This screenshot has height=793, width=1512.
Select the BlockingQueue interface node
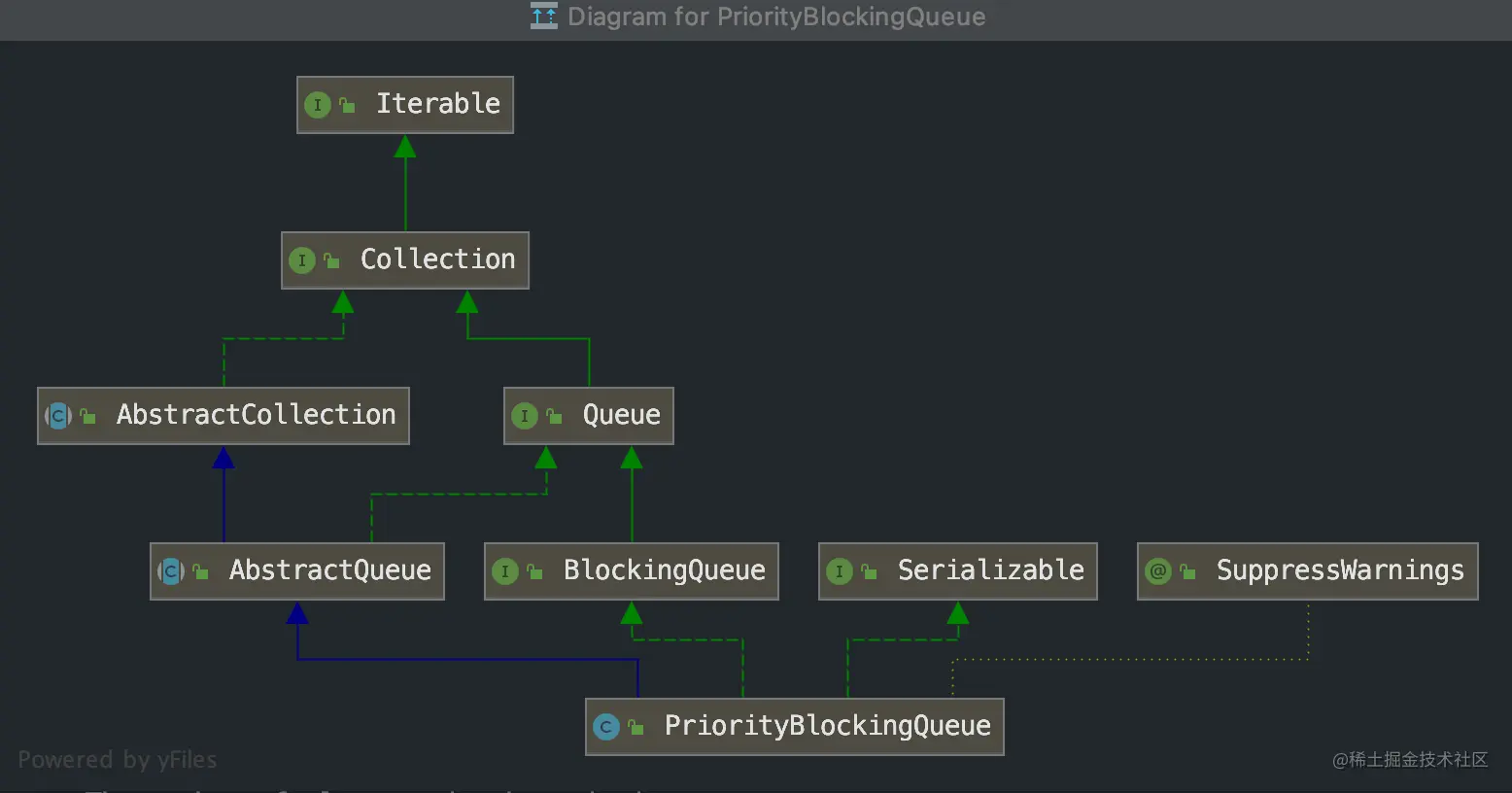[632, 571]
